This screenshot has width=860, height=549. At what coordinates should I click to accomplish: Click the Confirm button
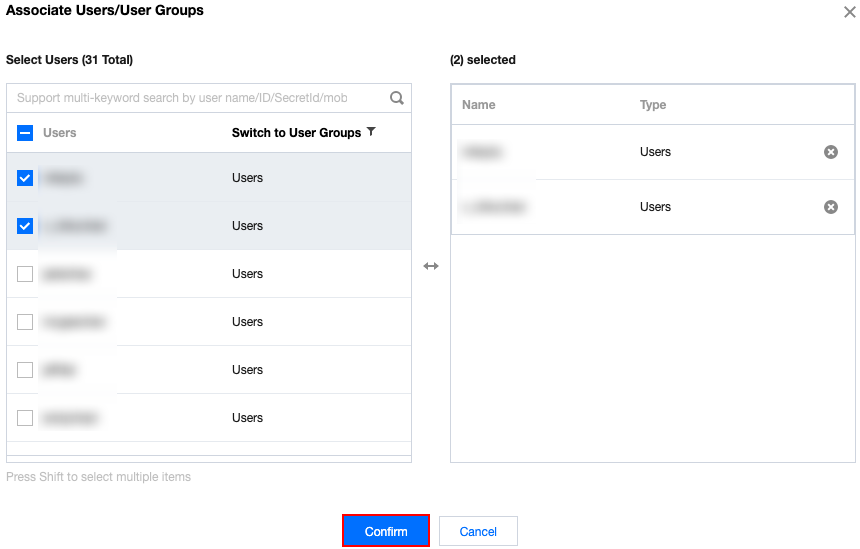click(386, 531)
